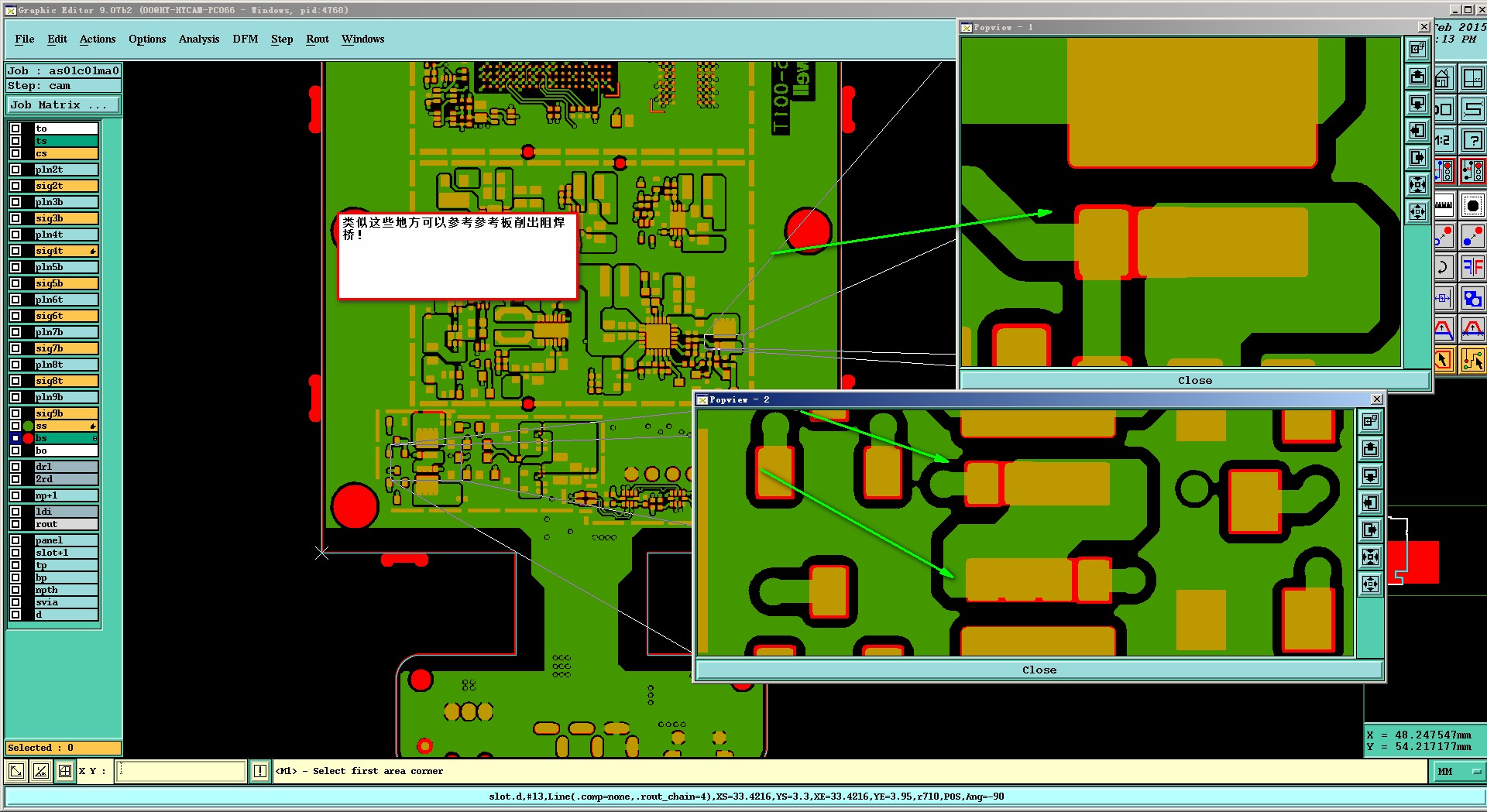Click the pan-left arrow icon in Popview 2
Viewport: 1487px width, 812px height.
pos(1370,503)
